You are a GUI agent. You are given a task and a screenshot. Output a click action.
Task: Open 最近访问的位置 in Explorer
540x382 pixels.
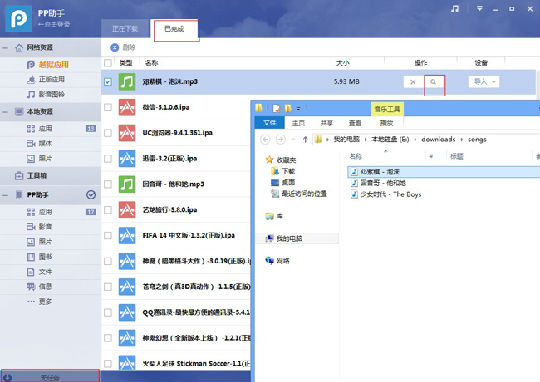tap(304, 194)
